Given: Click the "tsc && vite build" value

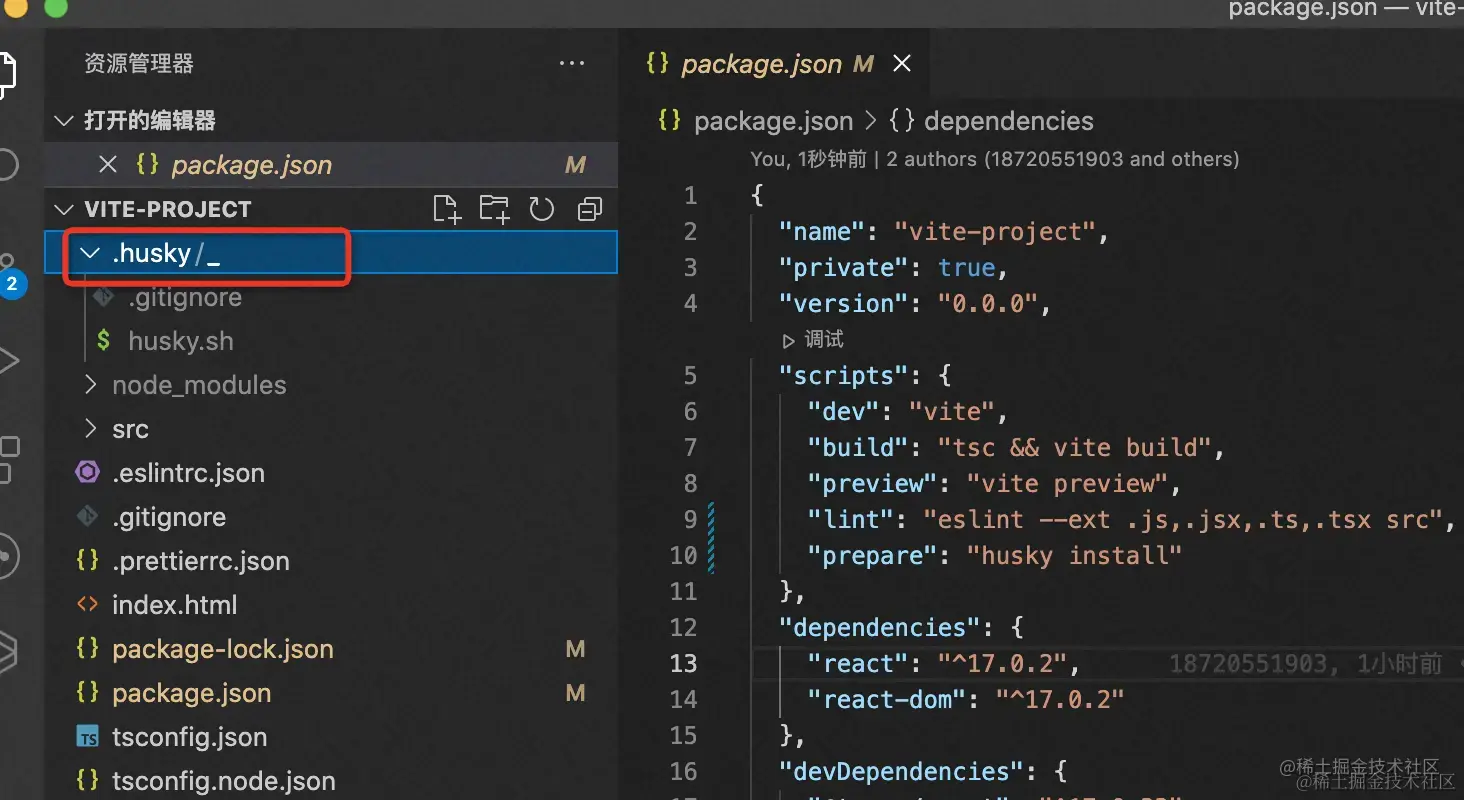Looking at the screenshot, I should (1074, 447).
